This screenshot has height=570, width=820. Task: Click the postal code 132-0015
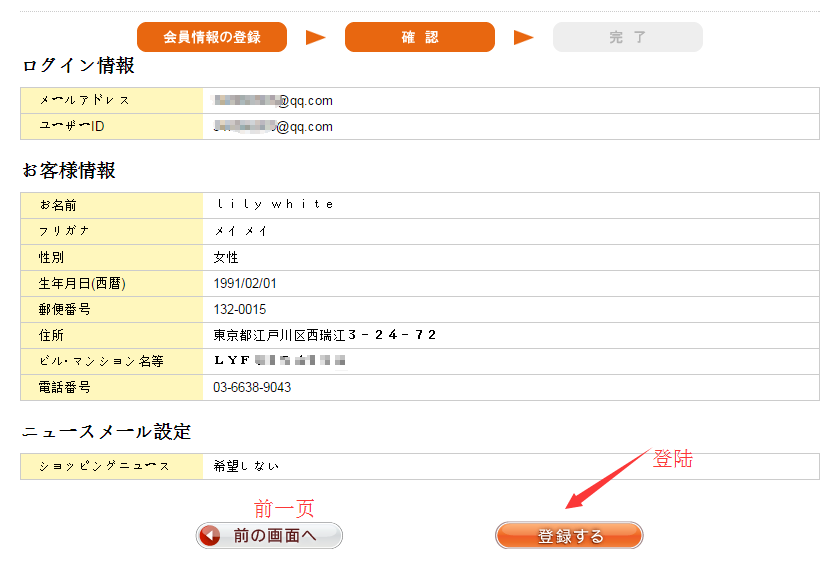[x=240, y=309]
